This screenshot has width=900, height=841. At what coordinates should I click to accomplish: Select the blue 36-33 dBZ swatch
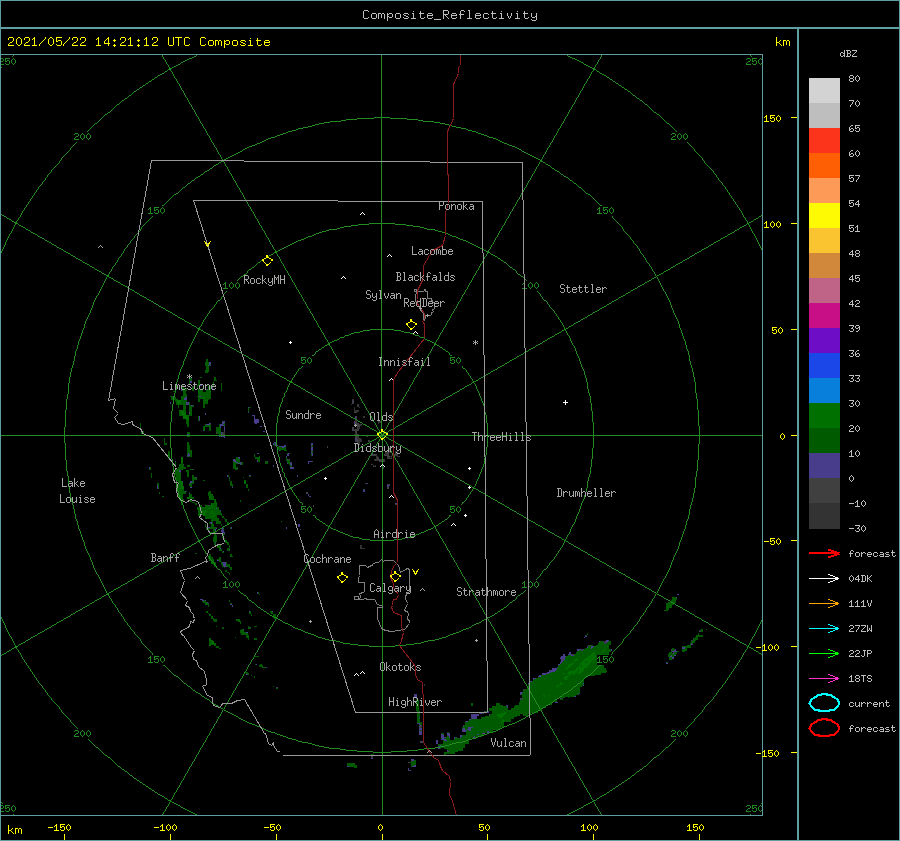(824, 366)
